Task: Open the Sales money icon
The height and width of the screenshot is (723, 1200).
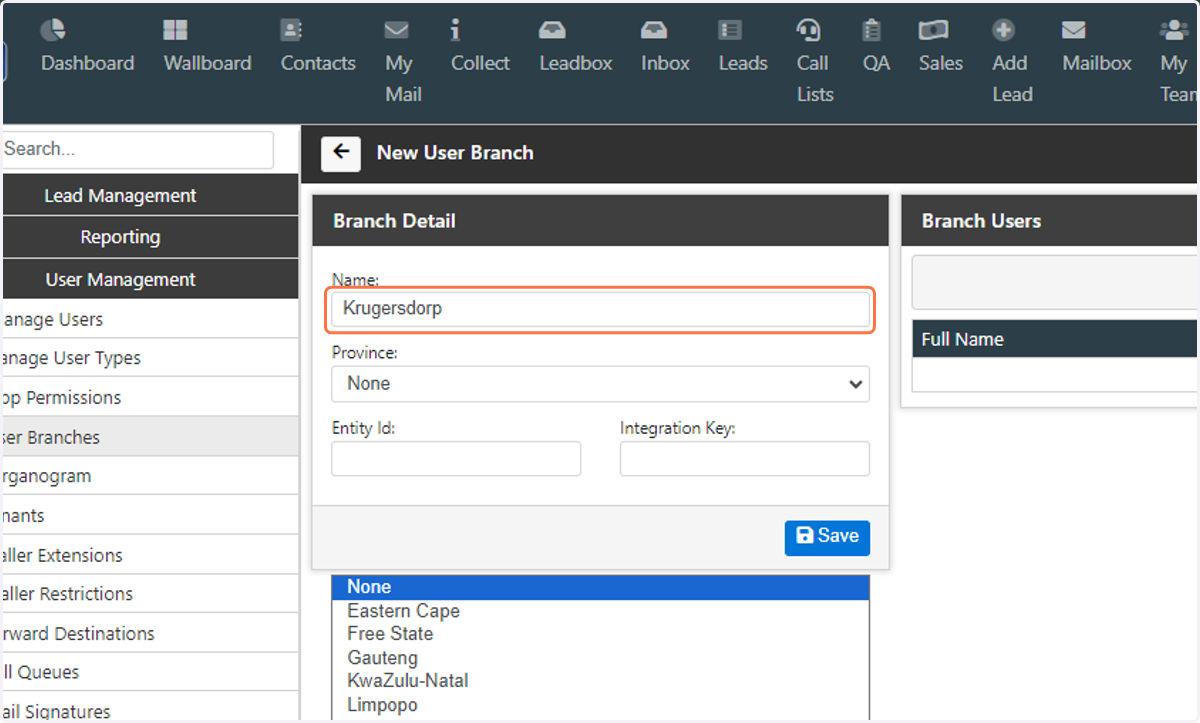Action: (x=934, y=30)
